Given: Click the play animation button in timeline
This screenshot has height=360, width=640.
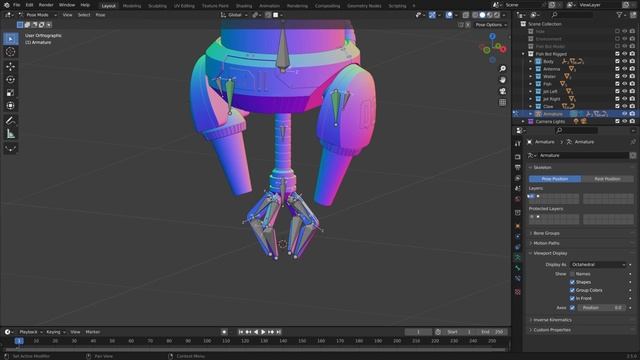Looking at the screenshot, I should (x=263, y=332).
